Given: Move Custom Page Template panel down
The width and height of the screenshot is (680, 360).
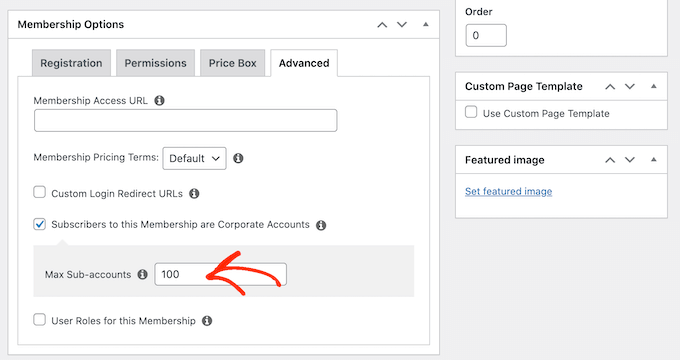Looking at the screenshot, I should 630,87.
